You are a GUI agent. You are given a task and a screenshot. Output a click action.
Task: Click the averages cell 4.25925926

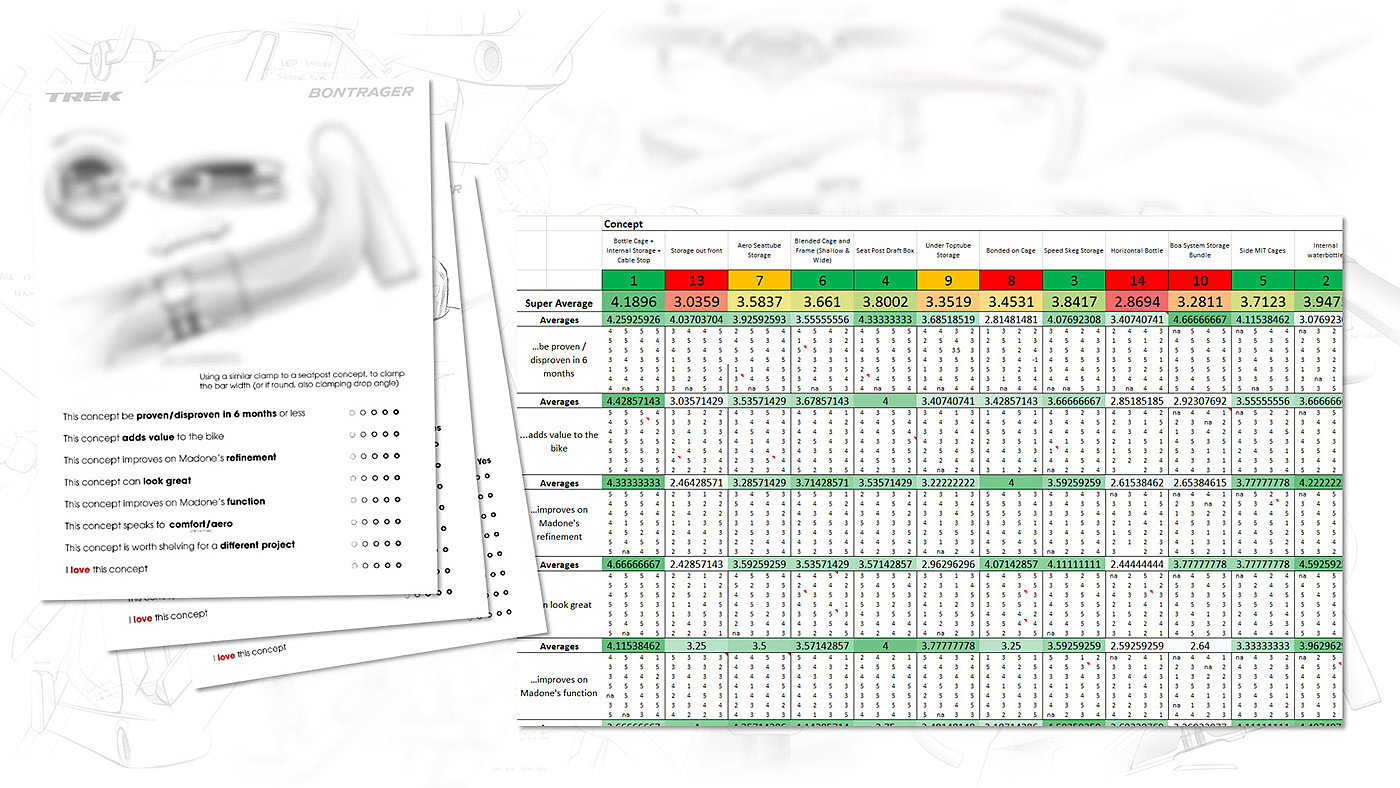click(632, 320)
